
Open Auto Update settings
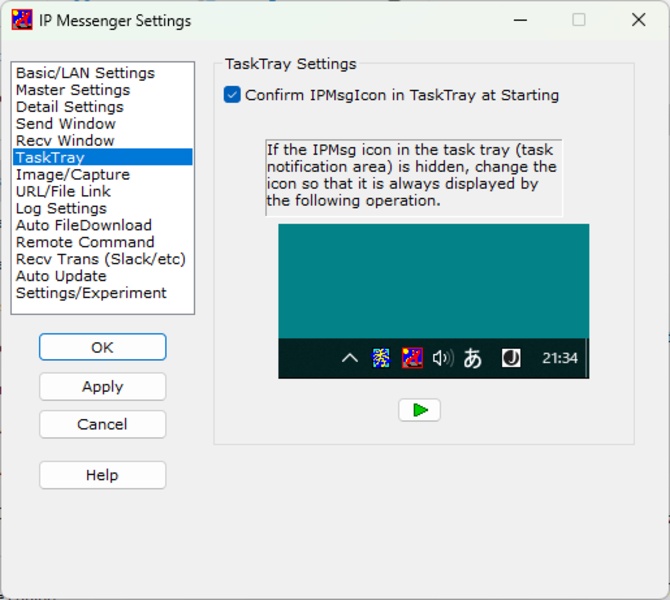[x=61, y=276]
